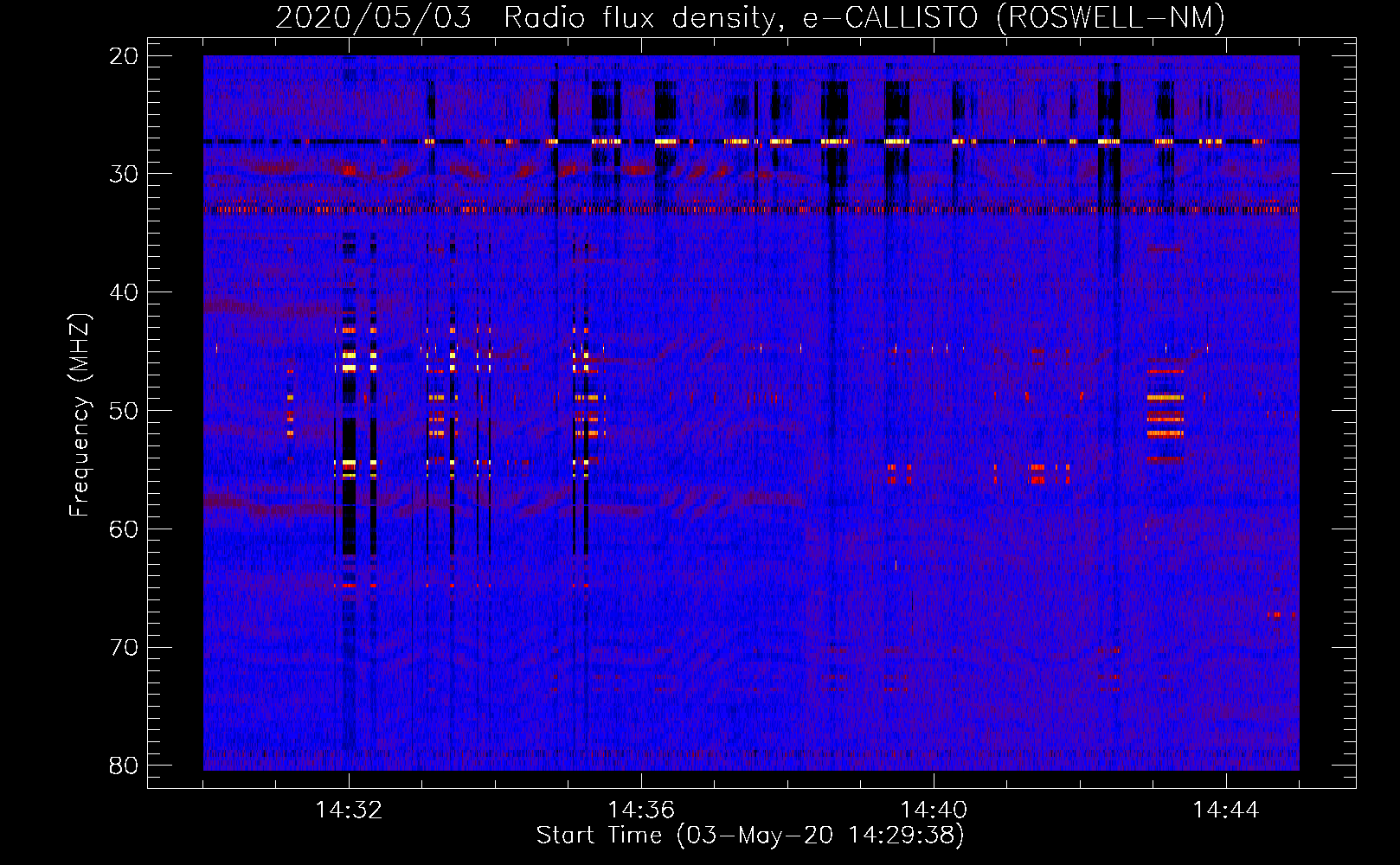Click the 'Start Time (03-May-20 14:29:38)' axis label
1400x865 pixels.
click(x=750, y=836)
